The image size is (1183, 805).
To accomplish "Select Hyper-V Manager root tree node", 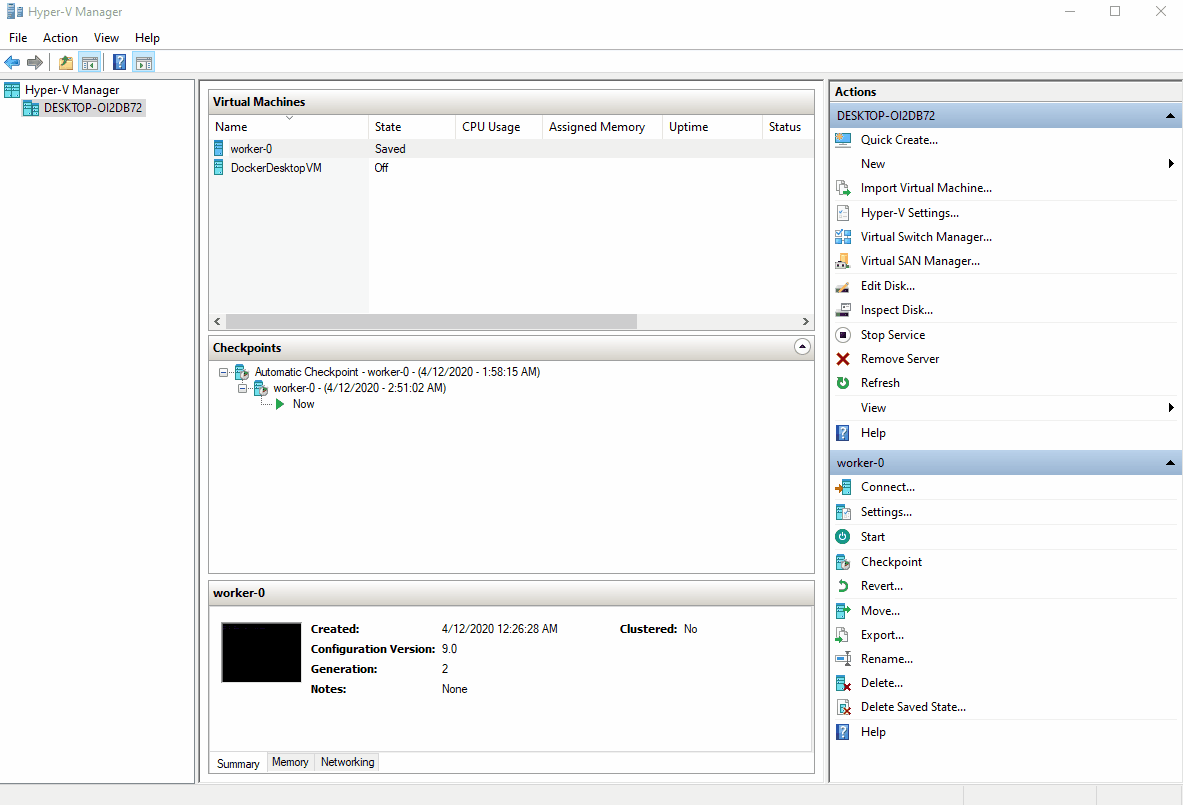I will [x=62, y=90].
